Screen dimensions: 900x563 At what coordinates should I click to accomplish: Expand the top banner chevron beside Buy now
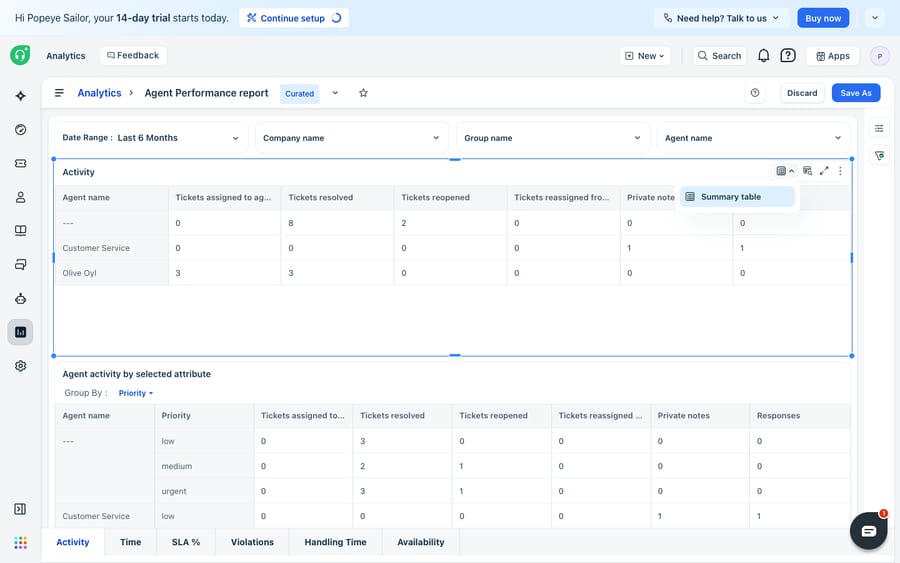[875, 18]
